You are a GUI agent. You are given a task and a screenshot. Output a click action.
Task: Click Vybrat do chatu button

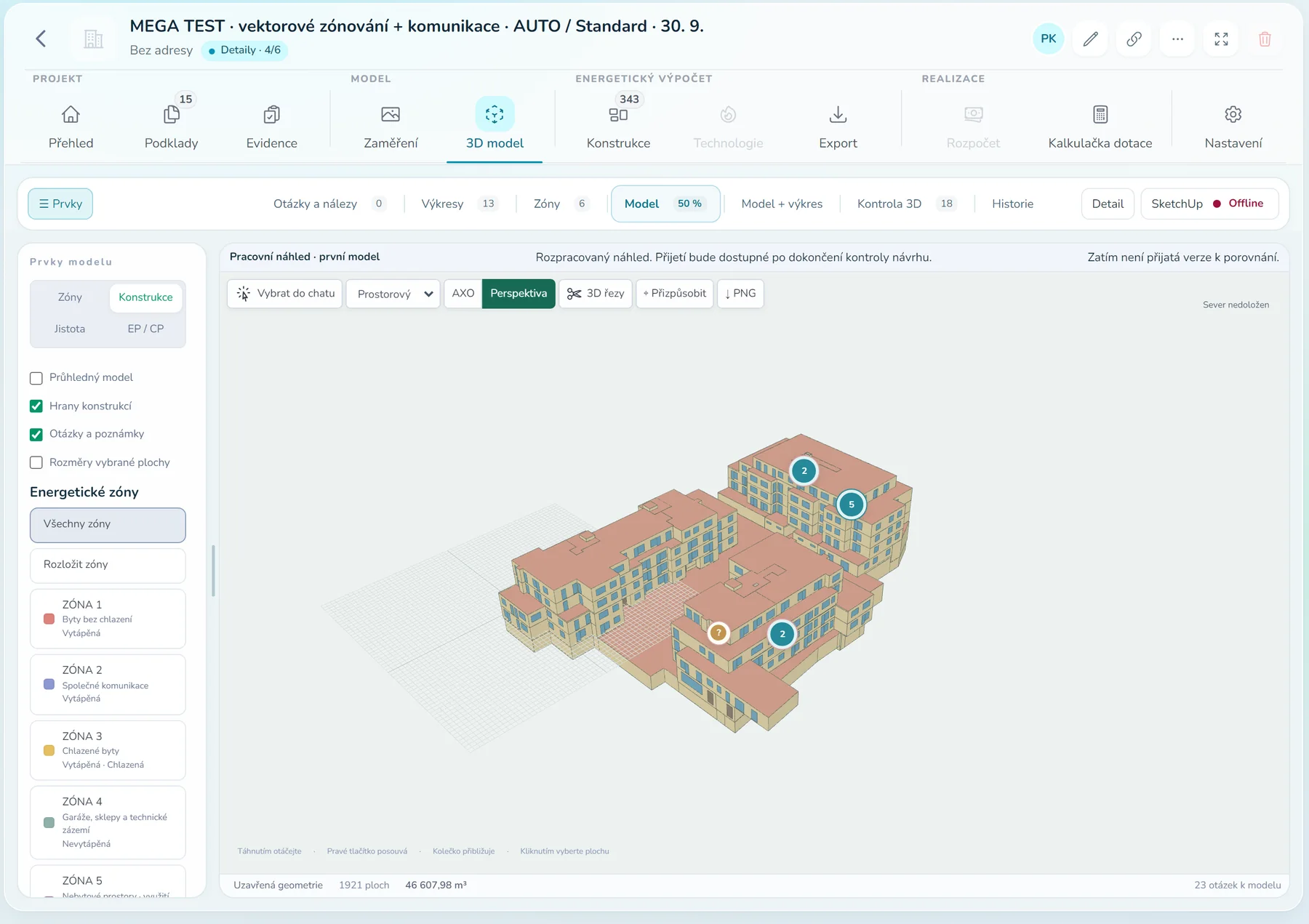click(285, 294)
